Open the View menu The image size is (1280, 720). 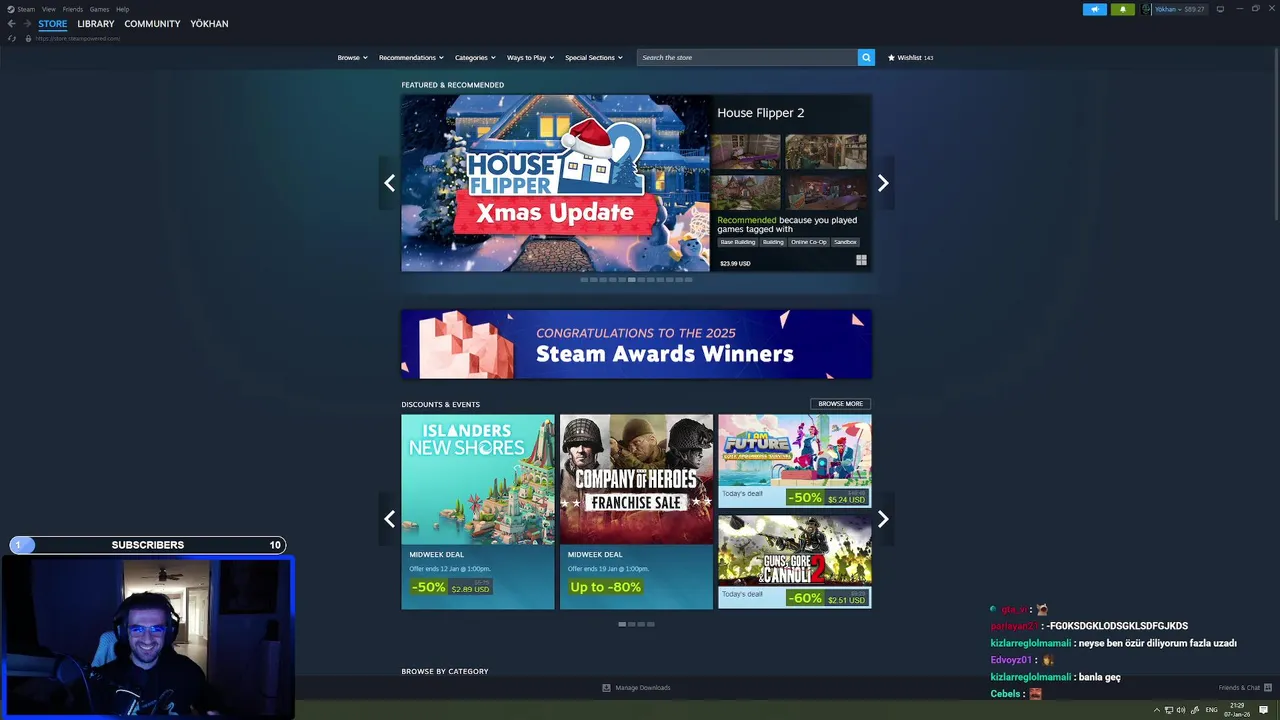48,9
